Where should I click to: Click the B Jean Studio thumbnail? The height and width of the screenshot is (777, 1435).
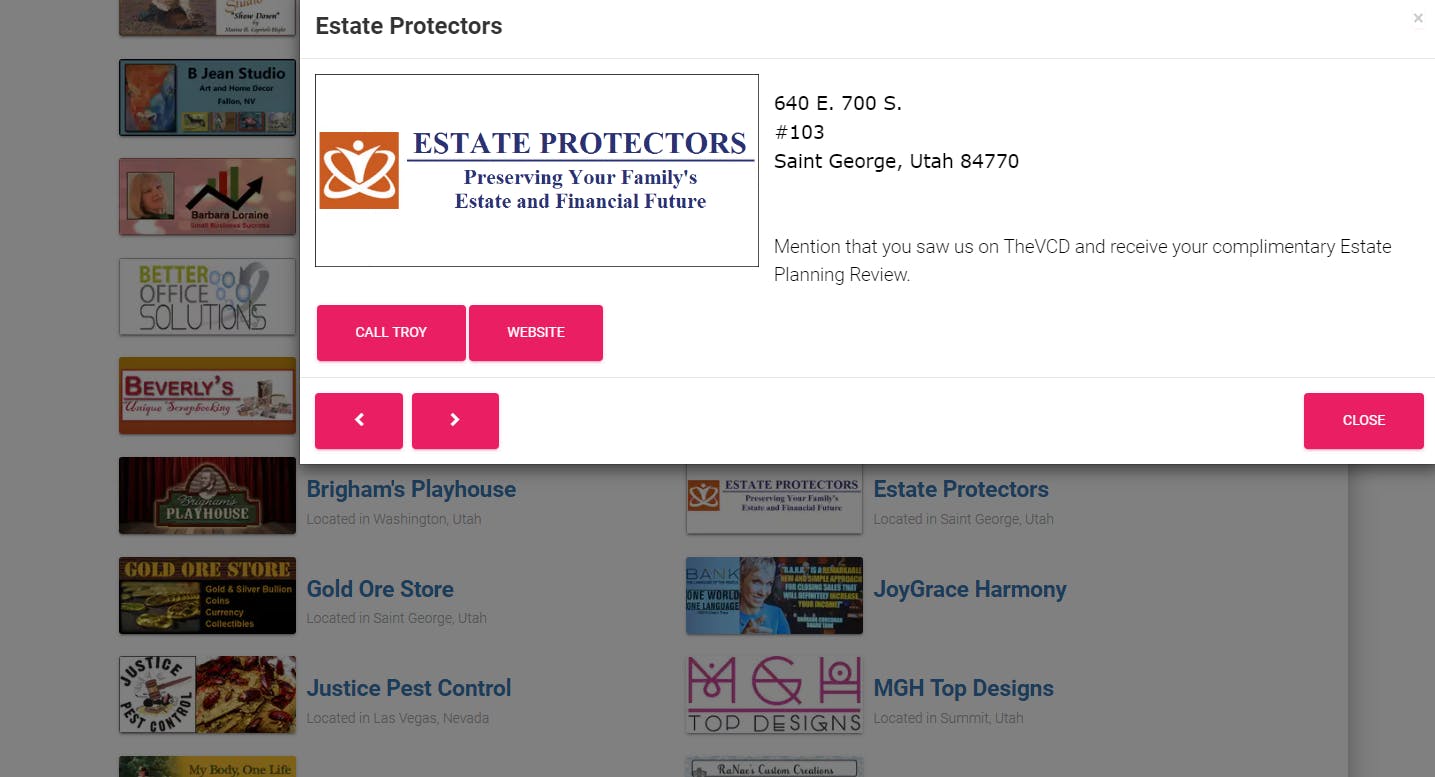[207, 97]
